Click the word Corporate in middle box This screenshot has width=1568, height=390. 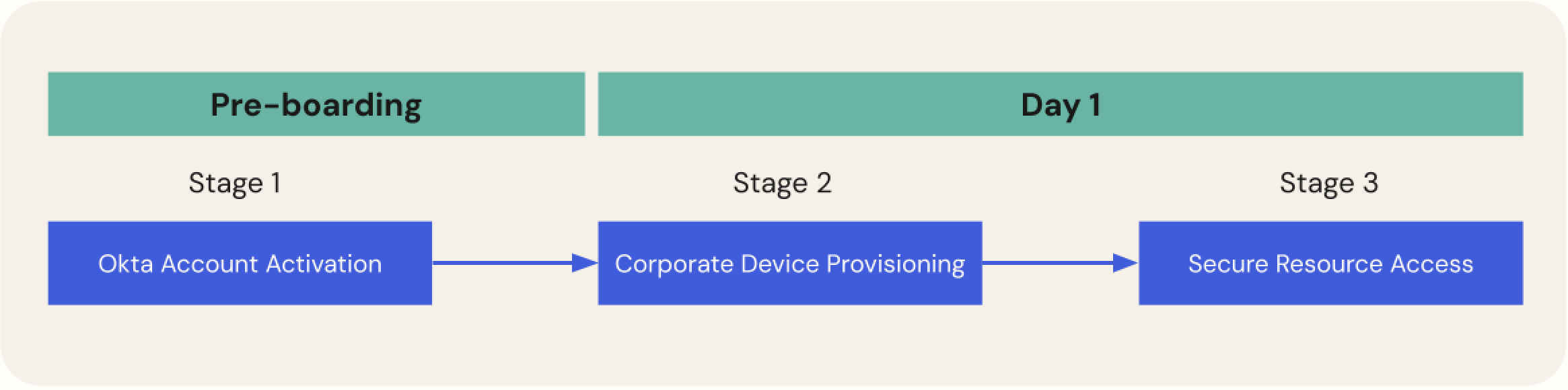[674, 265]
